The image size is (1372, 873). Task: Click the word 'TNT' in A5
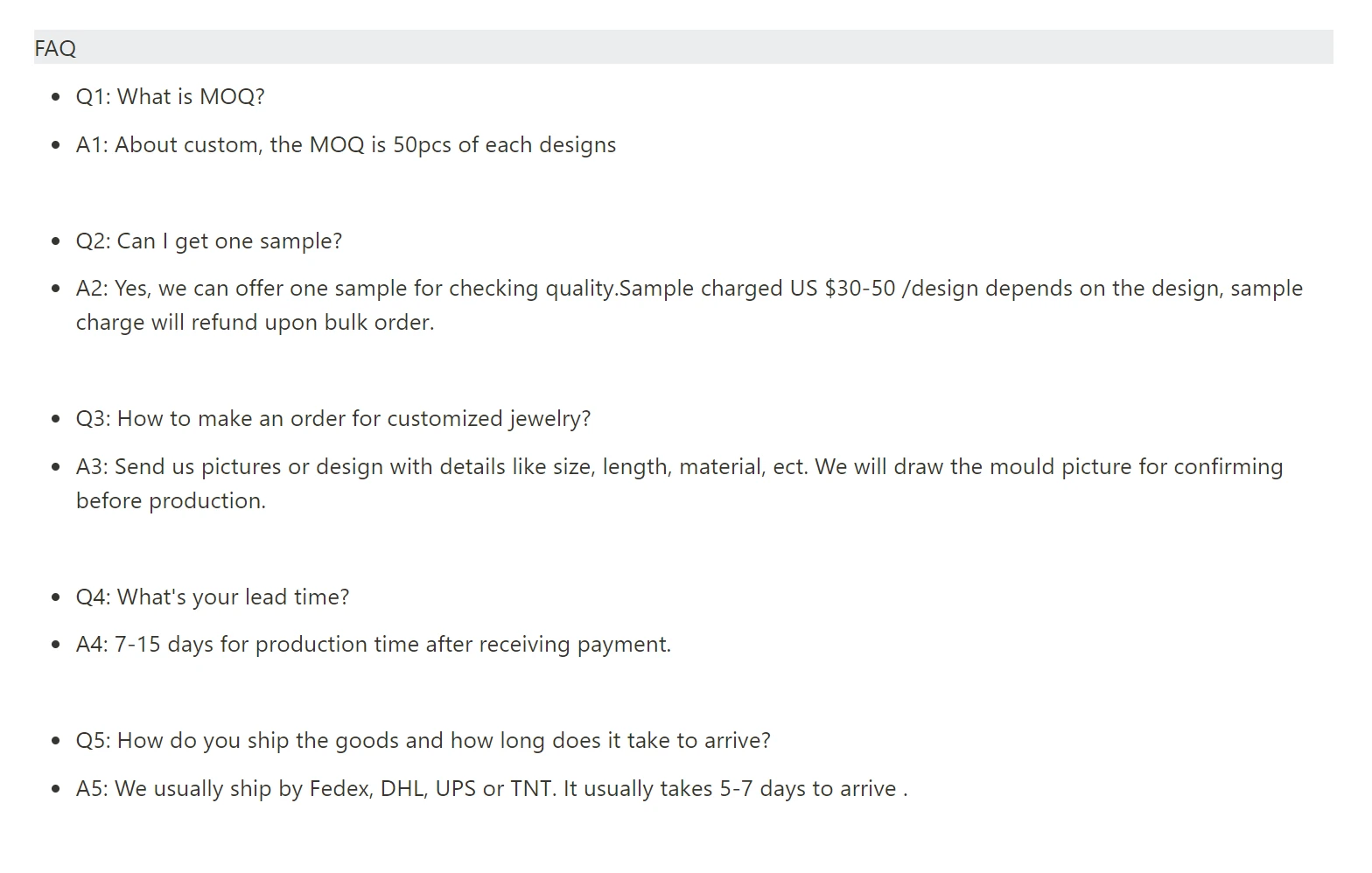531,788
